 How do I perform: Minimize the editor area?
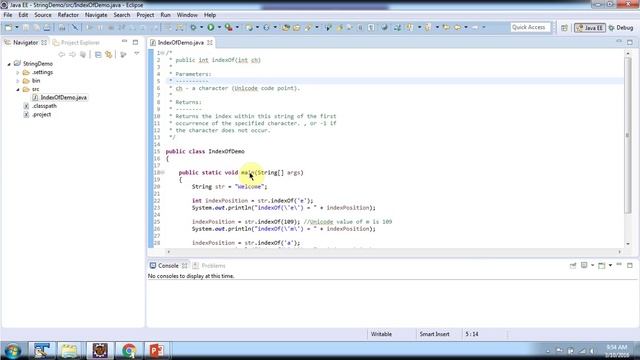pyautogui.click(x=619, y=42)
